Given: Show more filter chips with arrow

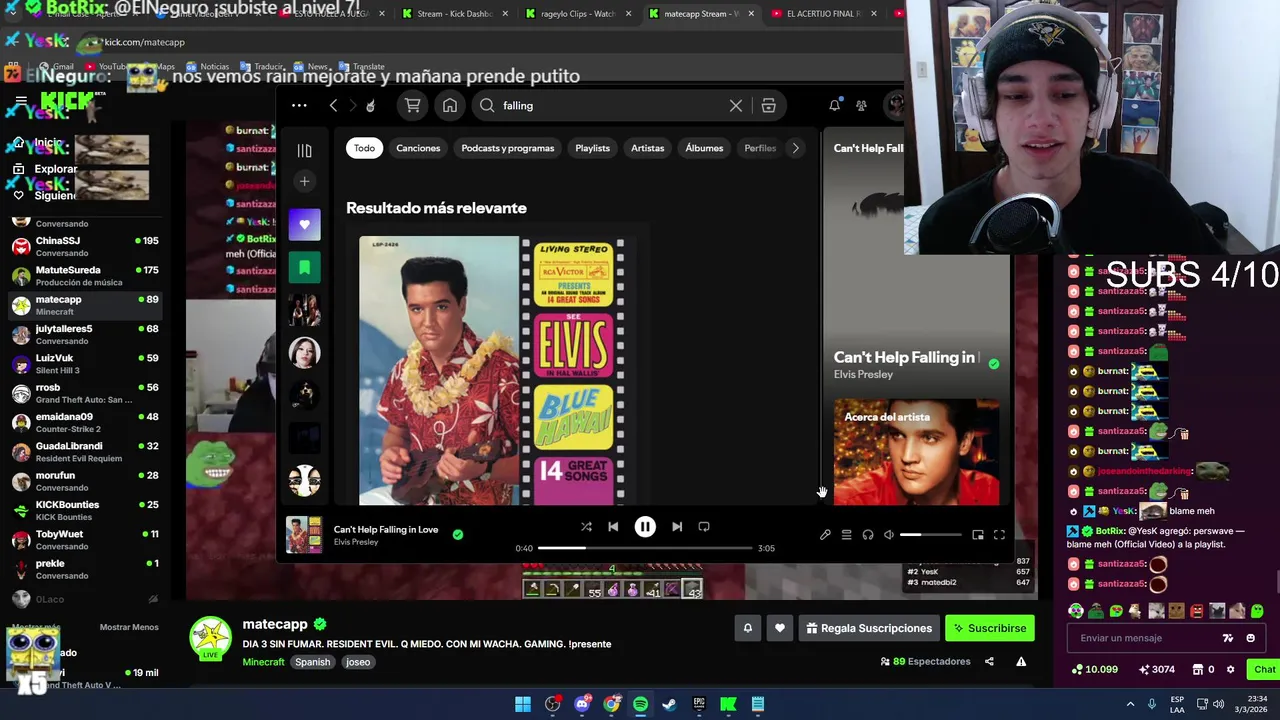Looking at the screenshot, I should pyautogui.click(x=795, y=148).
